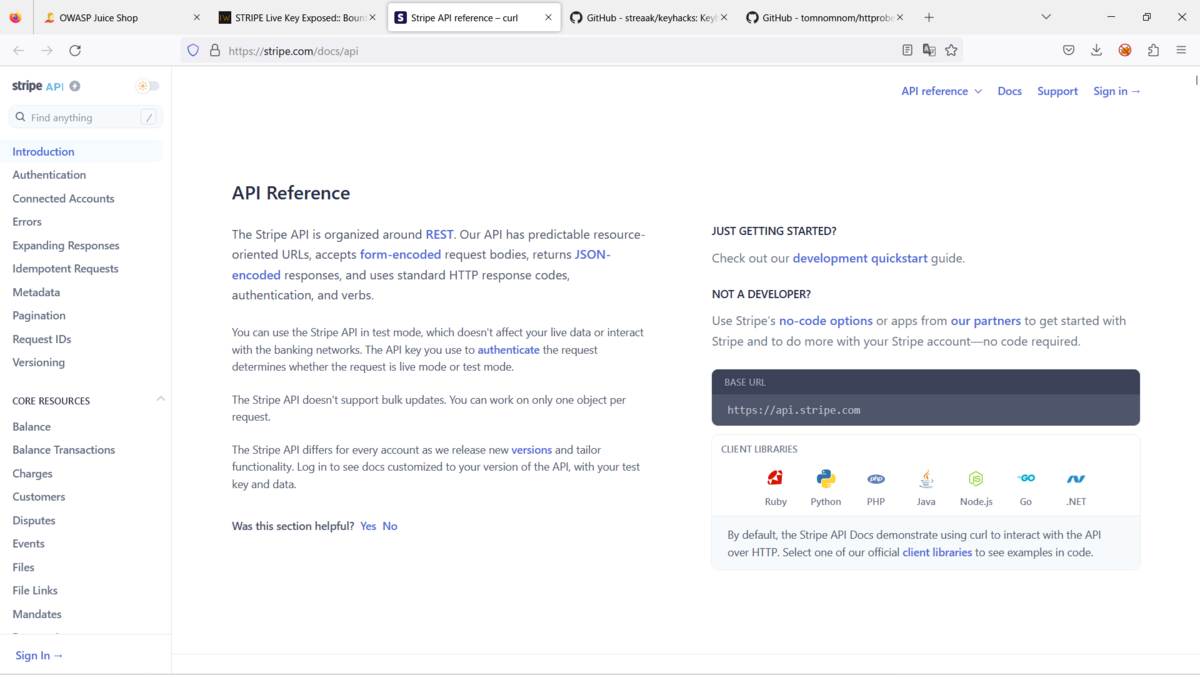This screenshot has height=675, width=1200.
Task: Follow the REST link in intro
Action: (439, 234)
